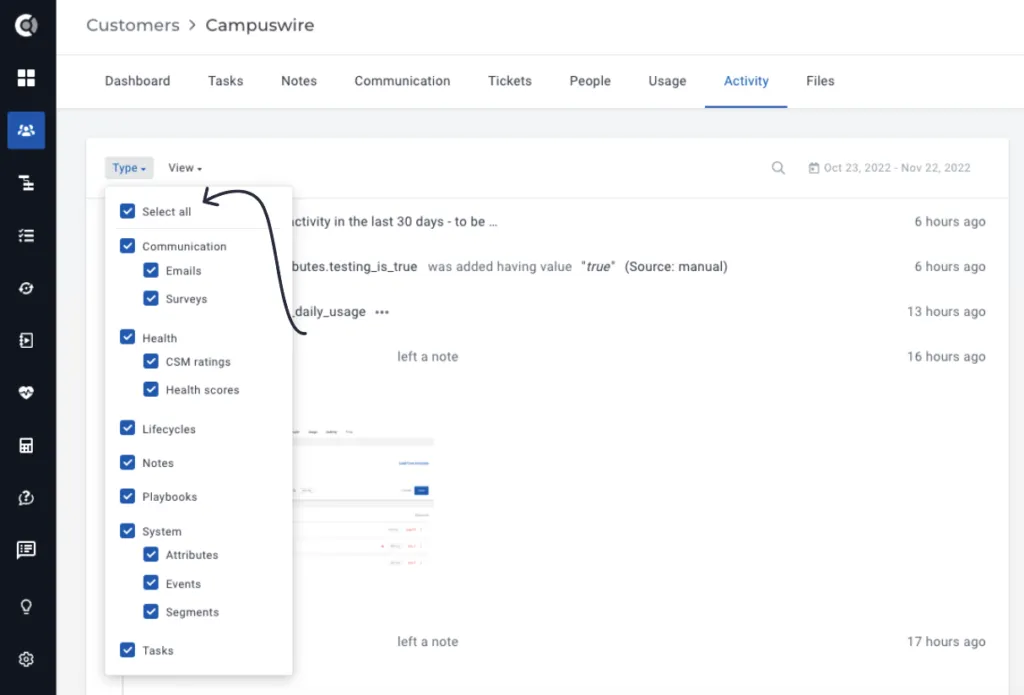Viewport: 1024px width, 695px height.
Task: Toggle the Surveys checkbox
Action: click(151, 299)
